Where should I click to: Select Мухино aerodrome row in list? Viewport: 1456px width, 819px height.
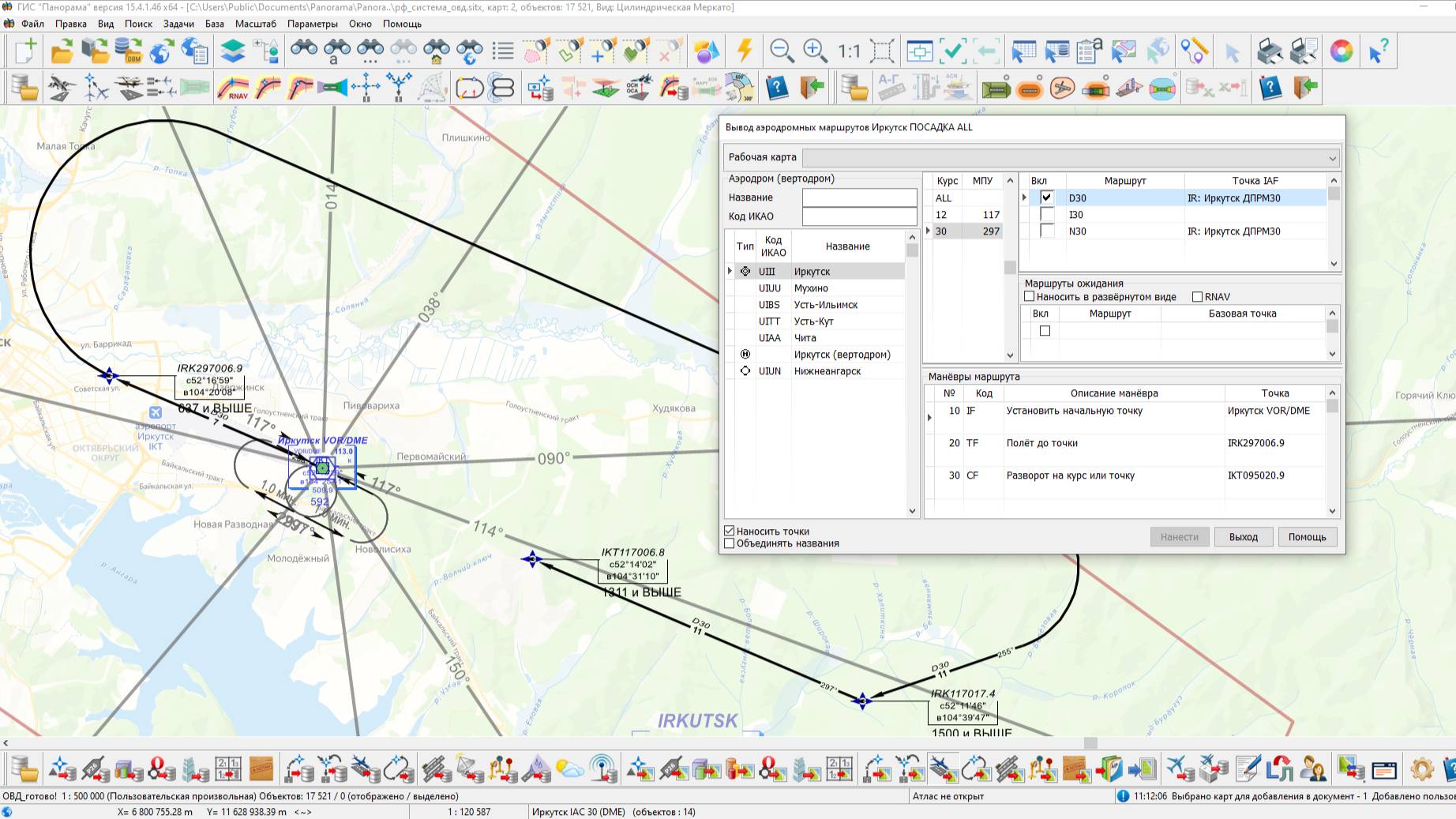coord(812,288)
